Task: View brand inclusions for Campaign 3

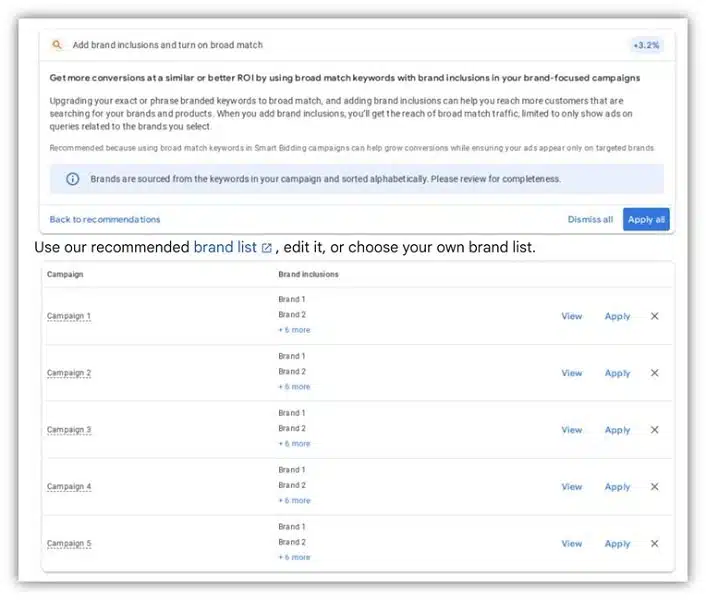Action: point(572,430)
